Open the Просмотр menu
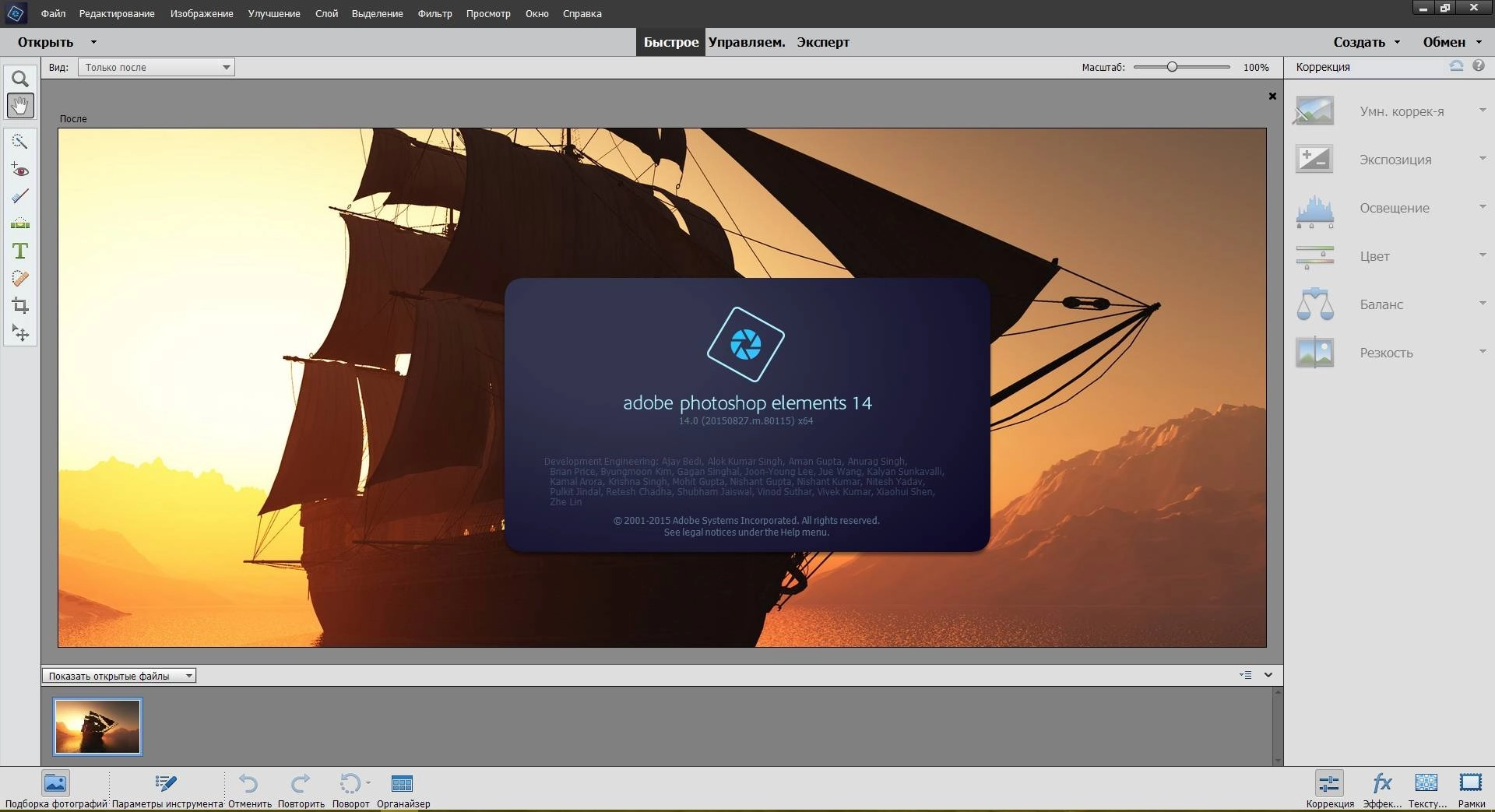 [488, 13]
